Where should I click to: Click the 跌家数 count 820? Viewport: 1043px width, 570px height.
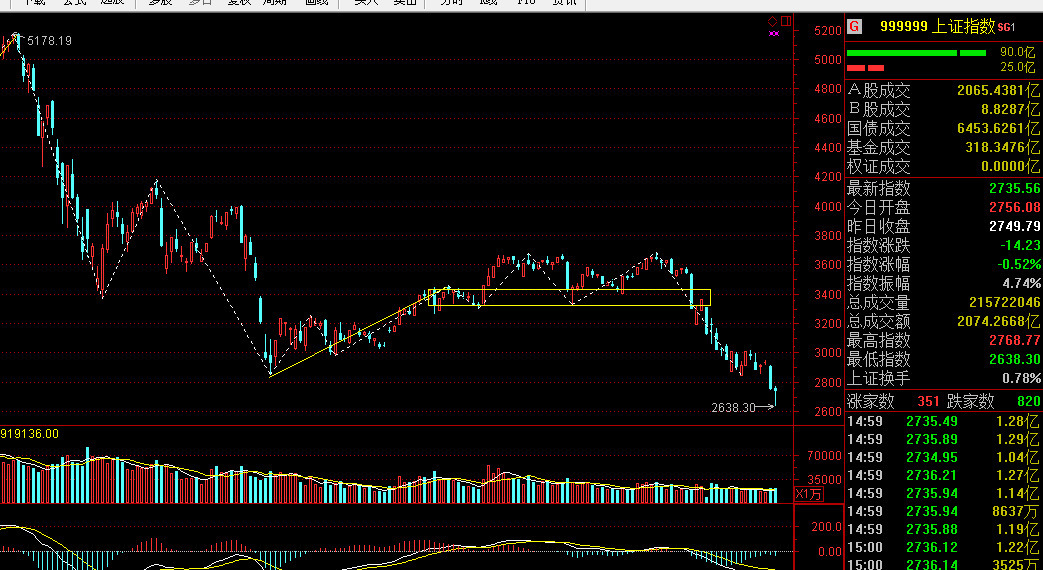point(1028,402)
